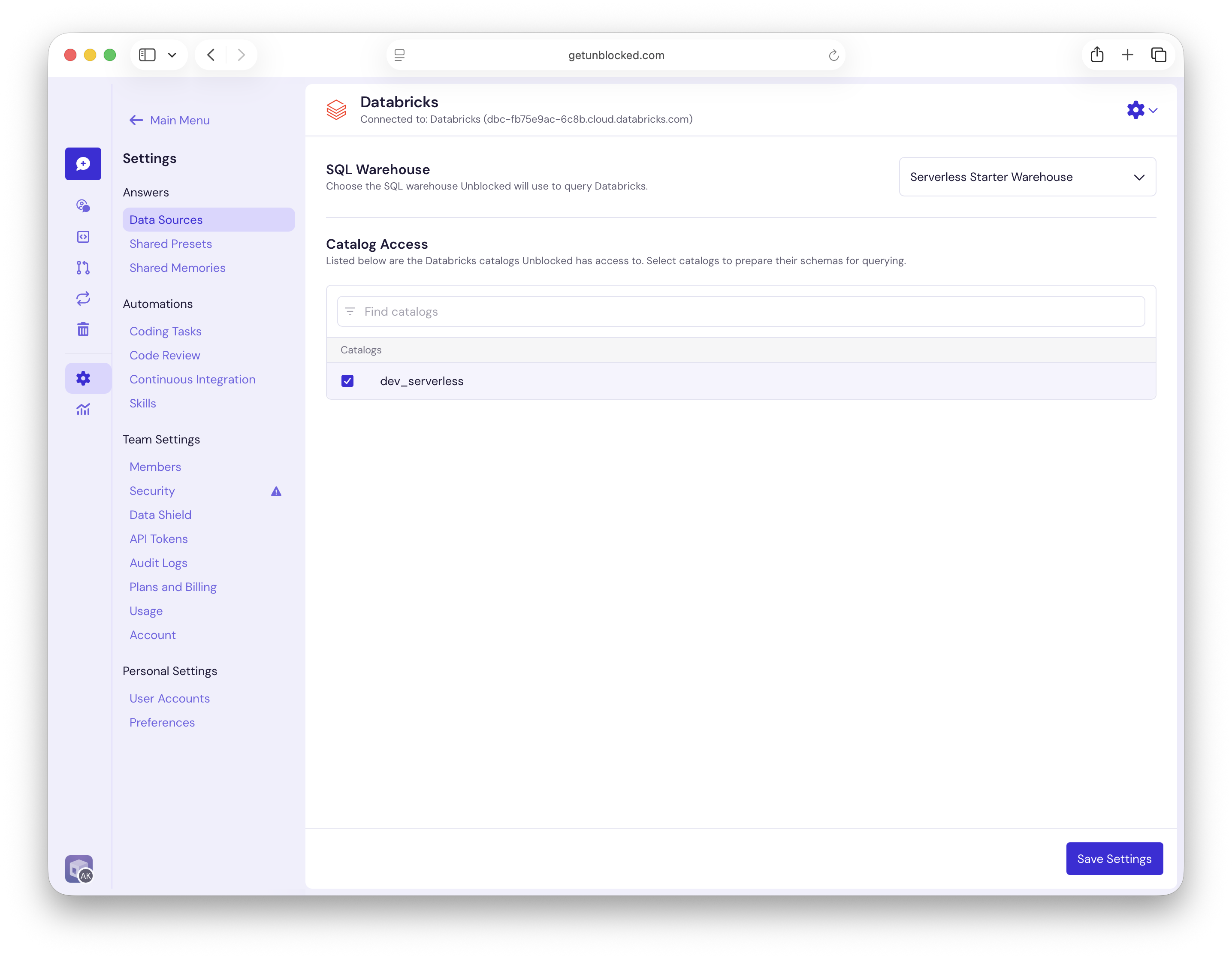Uncheck the dev_serverless catalog checkbox

(347, 381)
